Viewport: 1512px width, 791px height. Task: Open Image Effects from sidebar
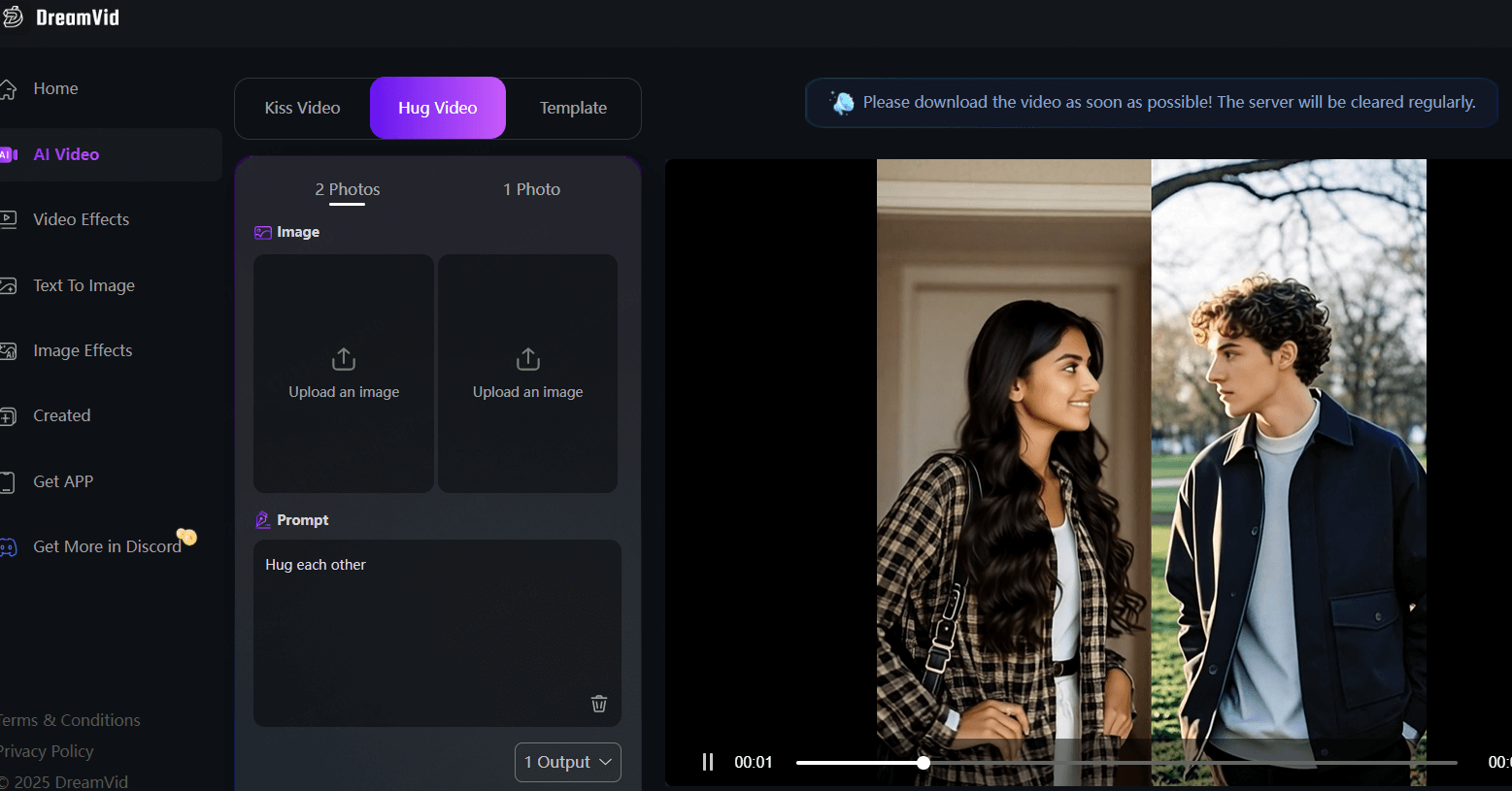pyautogui.click(x=83, y=350)
